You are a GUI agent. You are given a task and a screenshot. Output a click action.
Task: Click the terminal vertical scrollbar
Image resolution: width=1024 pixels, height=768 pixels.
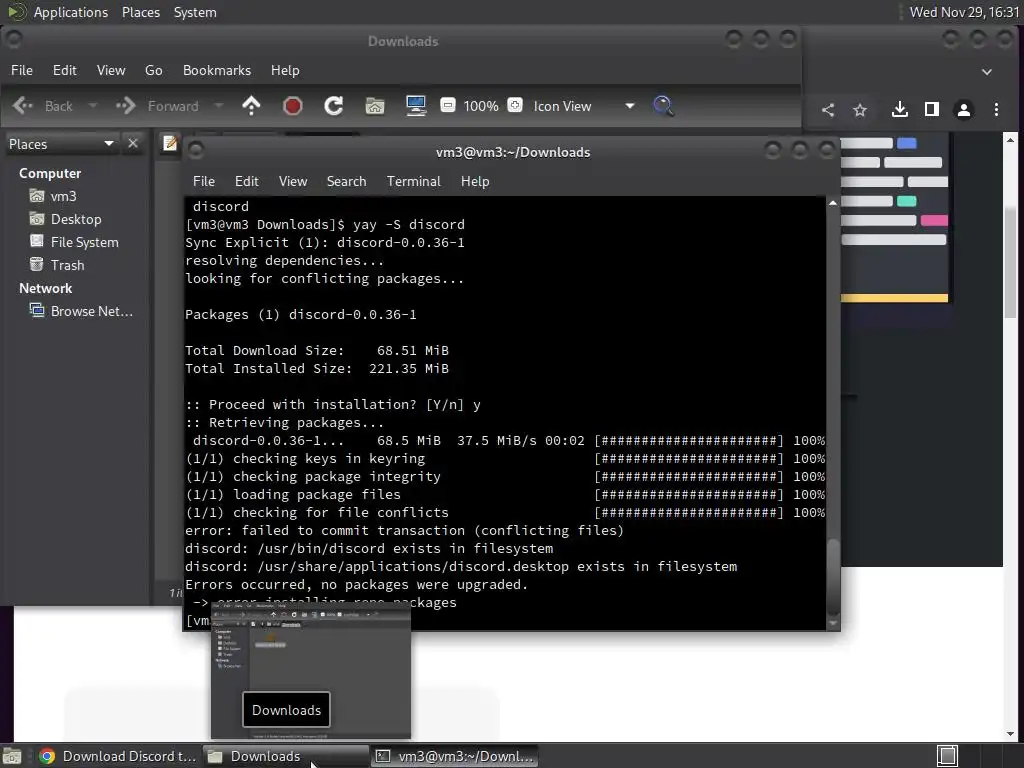(x=833, y=578)
